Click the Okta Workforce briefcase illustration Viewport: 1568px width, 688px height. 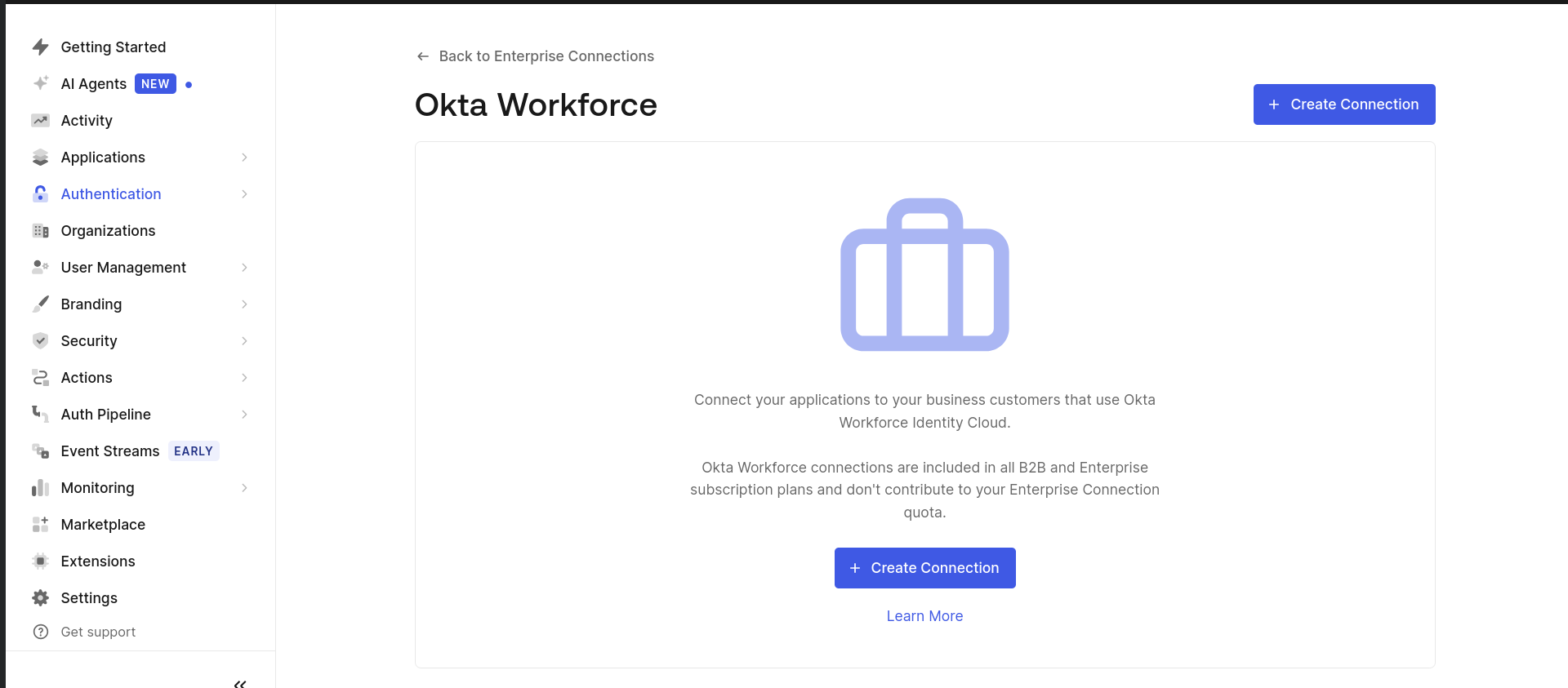pos(924,275)
